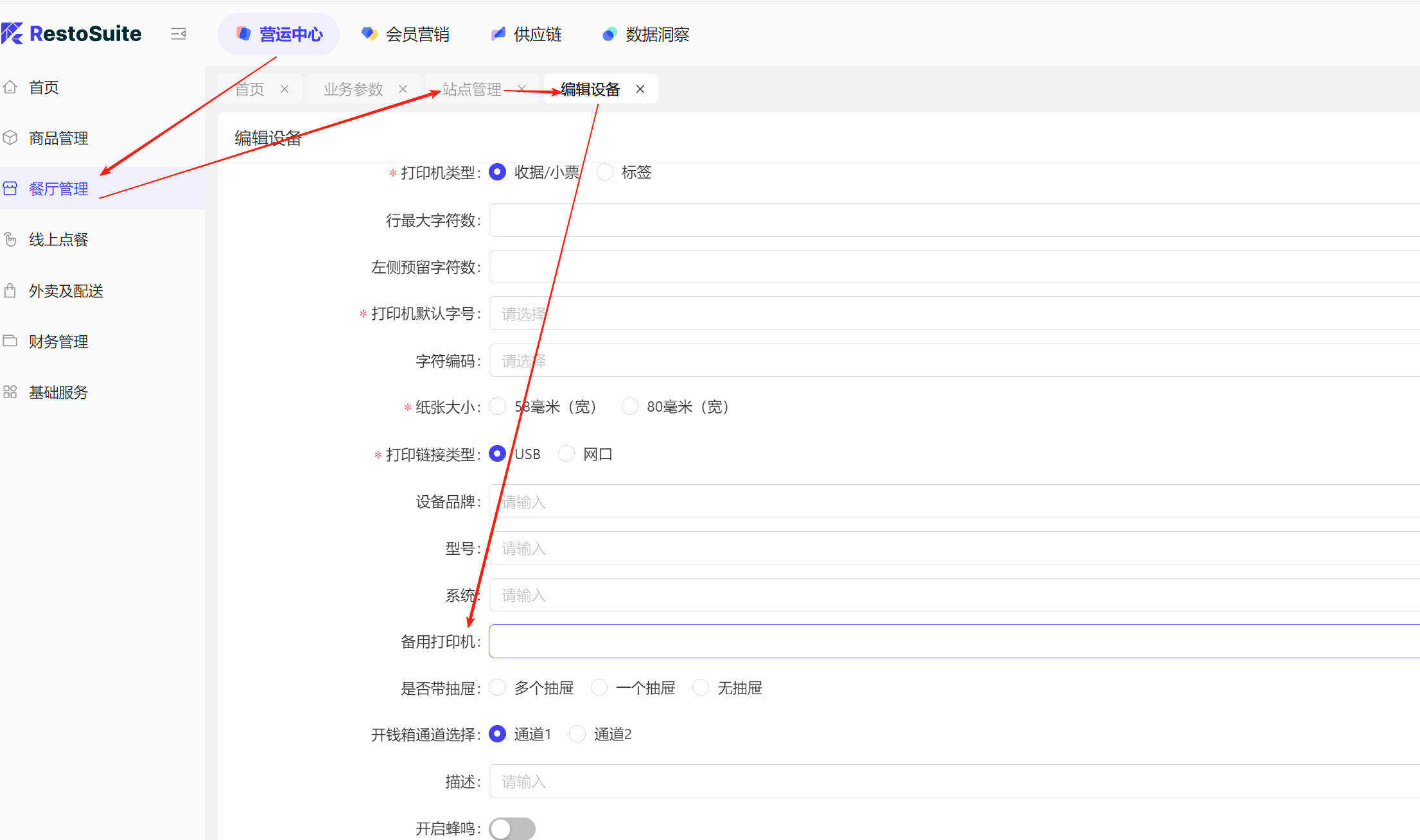Click the 线上点餐 pointer icon
This screenshot has width=1420, height=840.
point(10,240)
